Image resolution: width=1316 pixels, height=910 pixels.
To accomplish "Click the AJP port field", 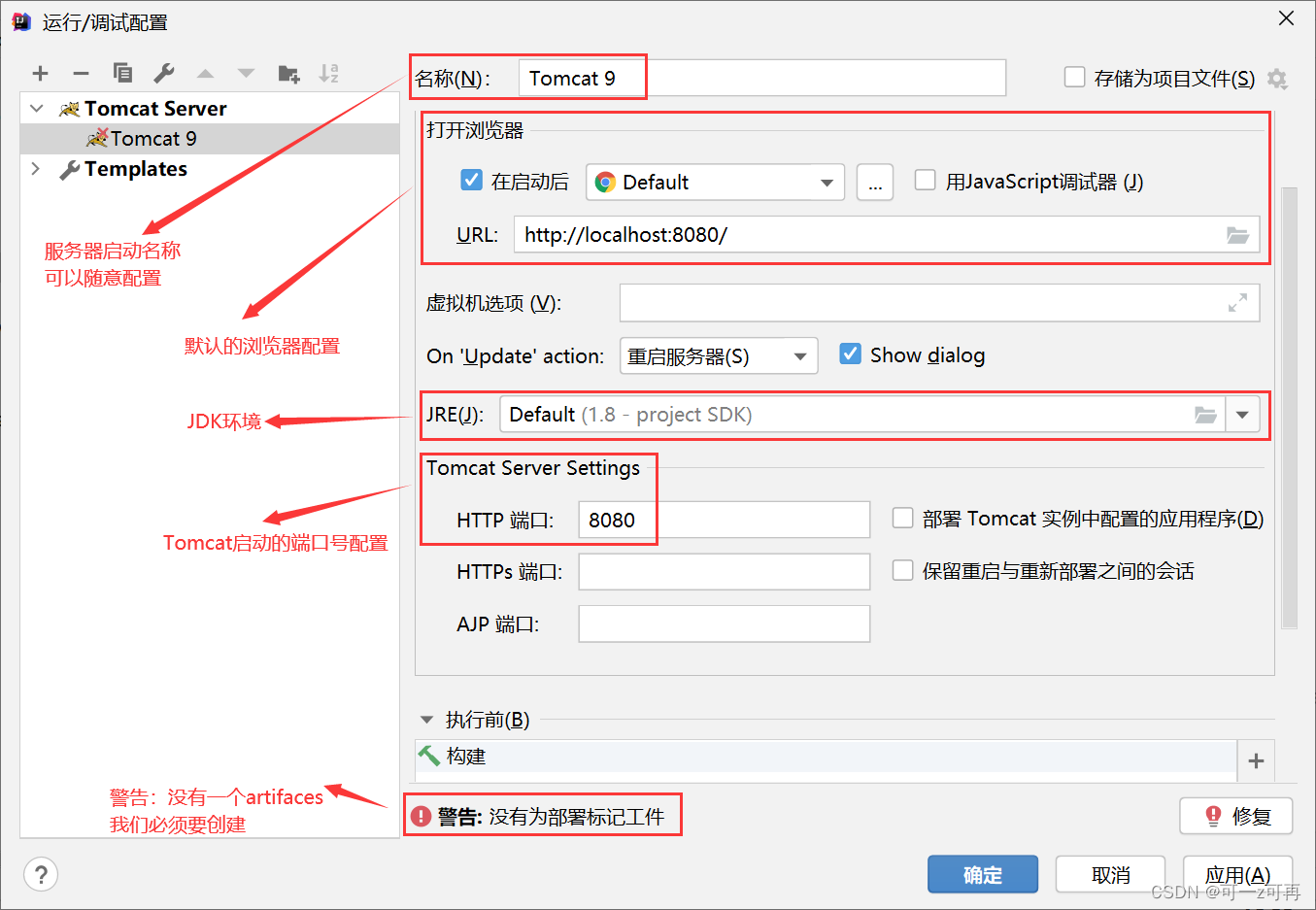I will pyautogui.click(x=725, y=624).
